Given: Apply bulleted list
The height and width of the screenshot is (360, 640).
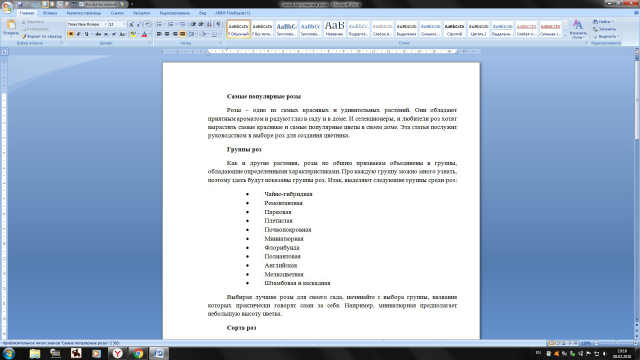Looking at the screenshot, I should (x=161, y=24).
